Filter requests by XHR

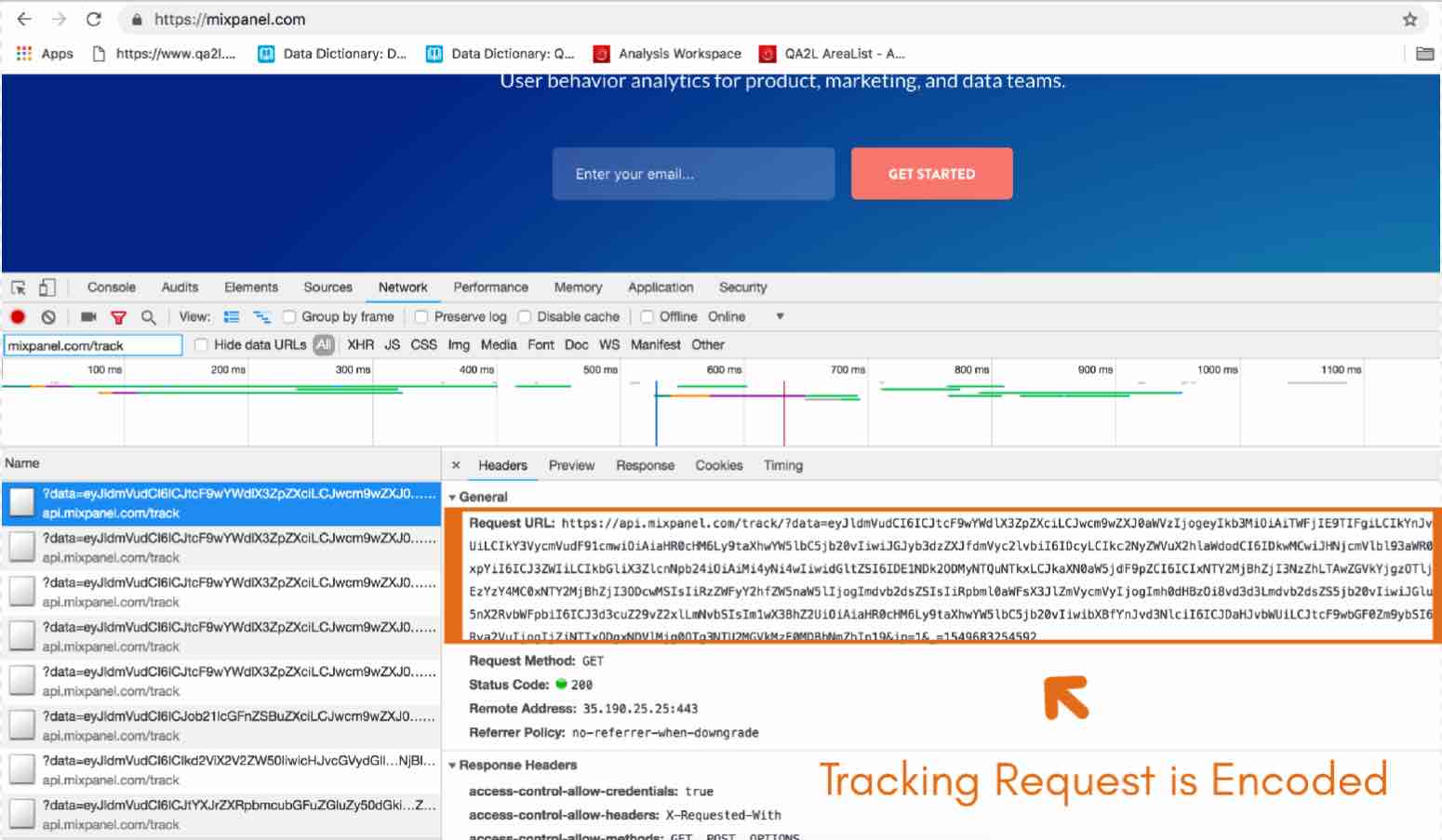[360, 345]
